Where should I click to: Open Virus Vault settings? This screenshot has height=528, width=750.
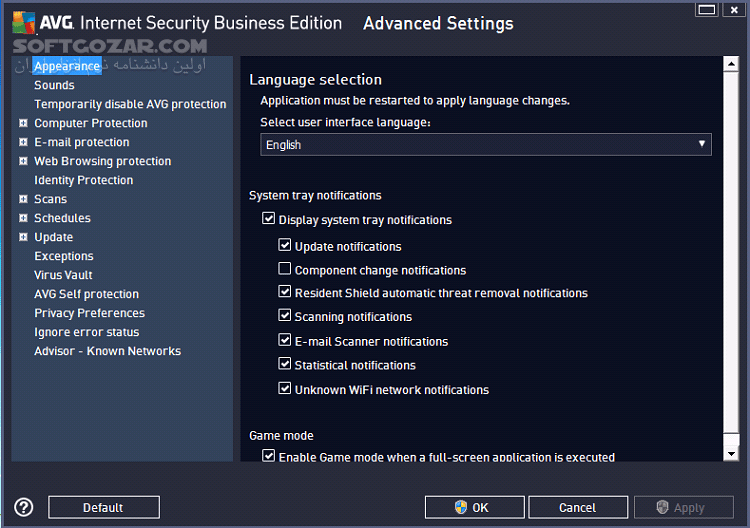tap(63, 275)
